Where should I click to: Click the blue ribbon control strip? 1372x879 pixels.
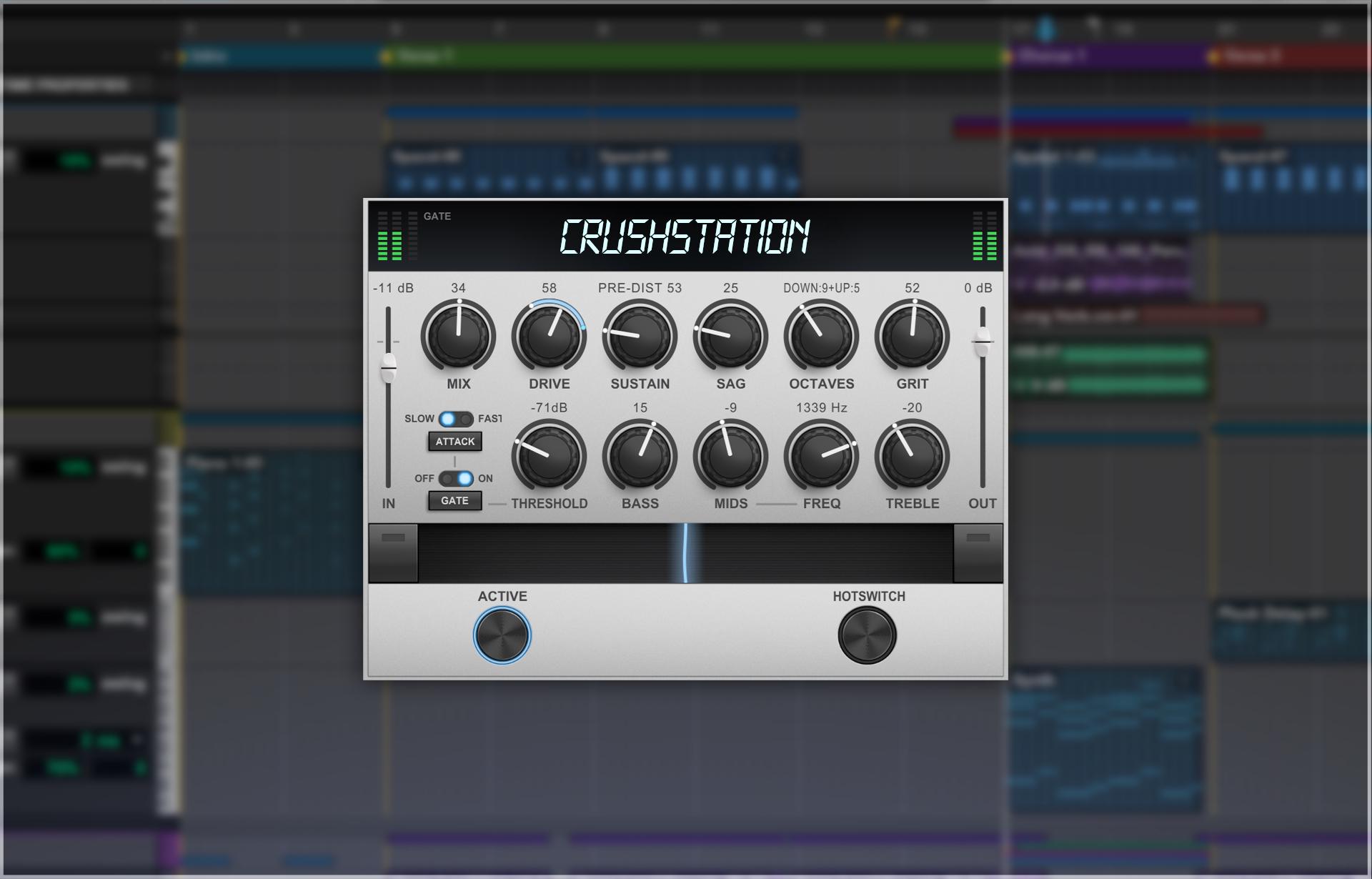point(685,553)
